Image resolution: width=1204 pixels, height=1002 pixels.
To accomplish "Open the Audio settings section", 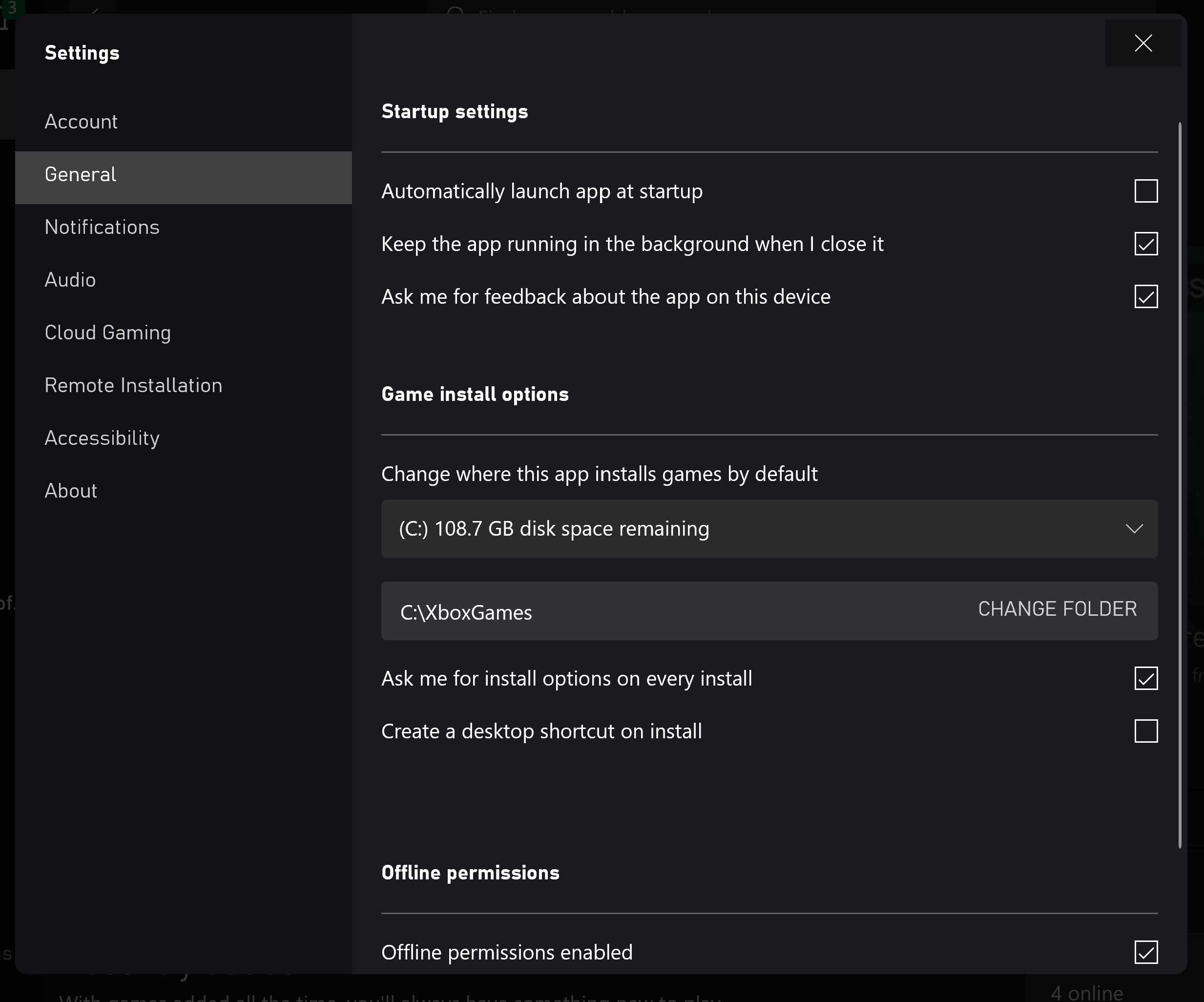I will click(70, 280).
